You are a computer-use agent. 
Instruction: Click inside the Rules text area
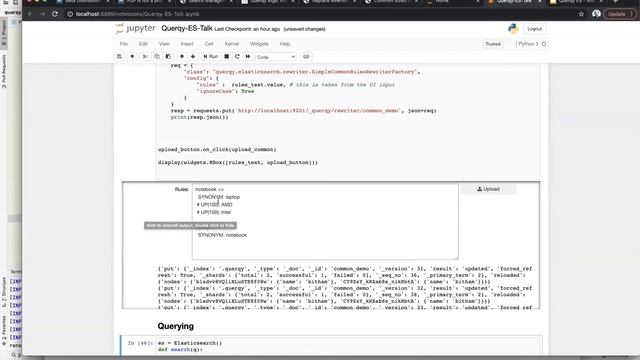tap(325, 222)
